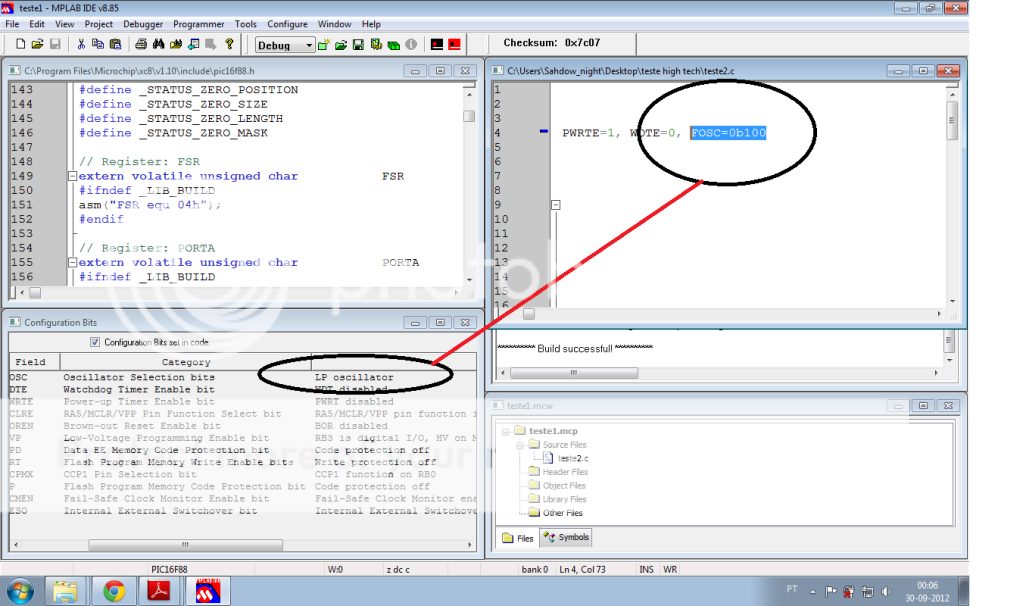This screenshot has height=606, width=1023.
Task: Open the Debugger menu
Action: tap(143, 24)
